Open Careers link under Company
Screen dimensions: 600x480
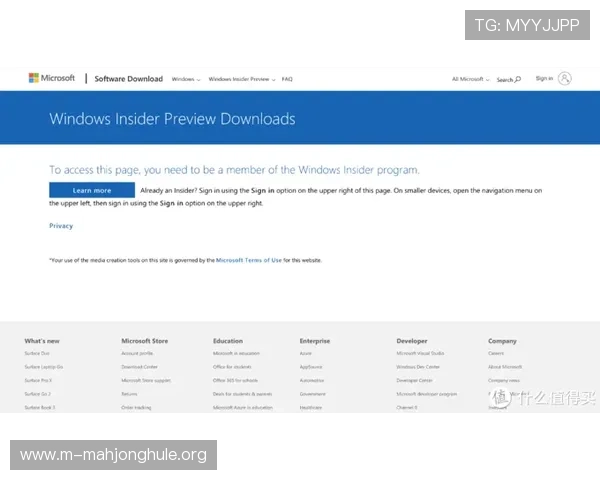[x=496, y=353]
